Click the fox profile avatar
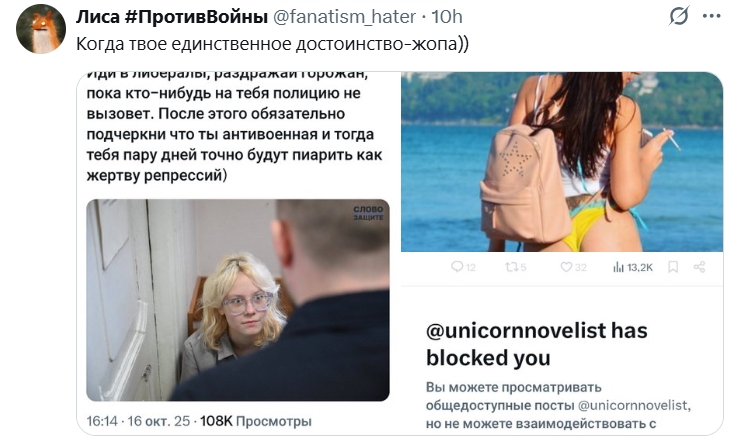Viewport: 733px width, 446px height. [x=41, y=29]
